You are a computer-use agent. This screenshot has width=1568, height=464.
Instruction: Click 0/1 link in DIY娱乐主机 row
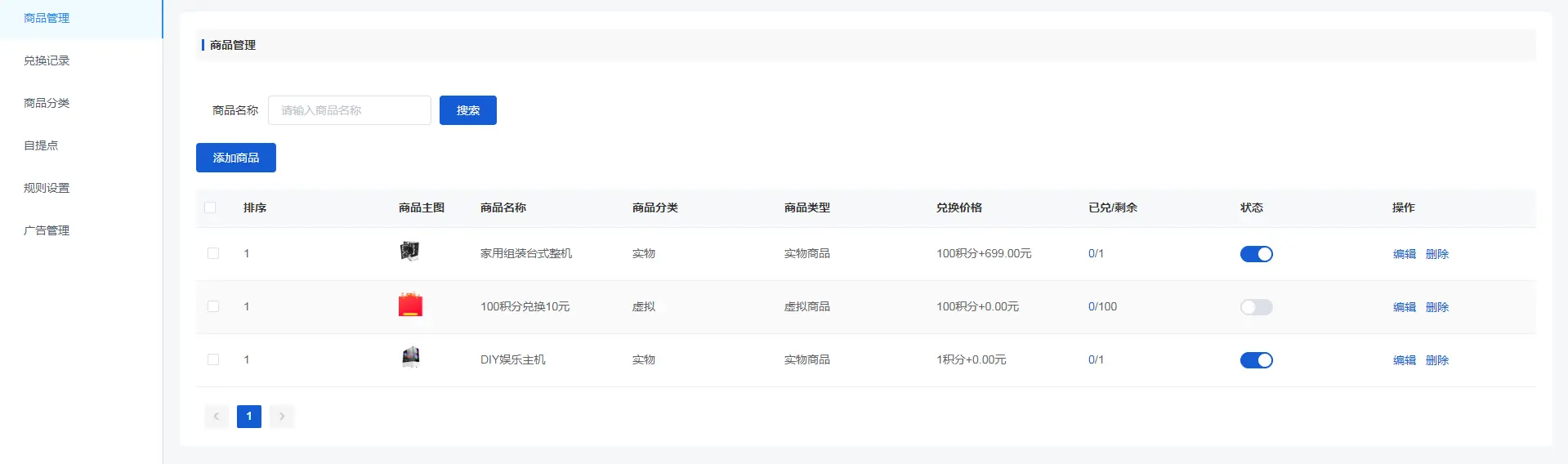tap(1096, 359)
